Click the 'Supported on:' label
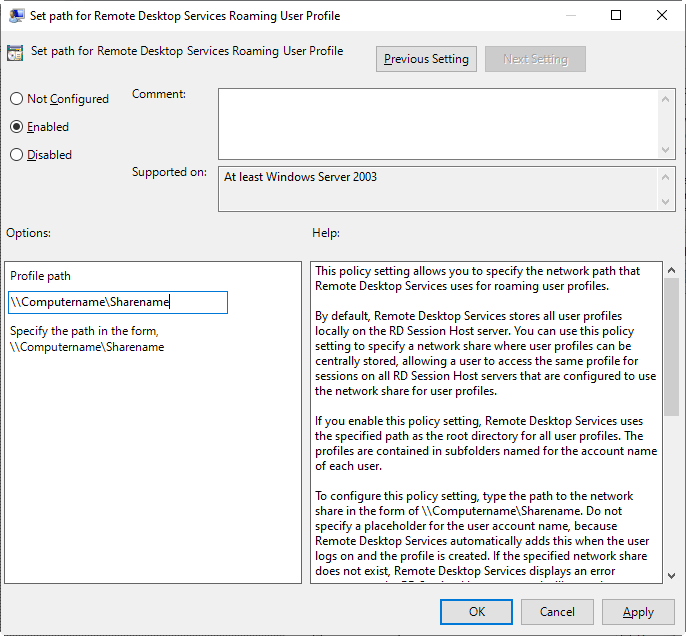Screen dimensions: 686x636 169,172
